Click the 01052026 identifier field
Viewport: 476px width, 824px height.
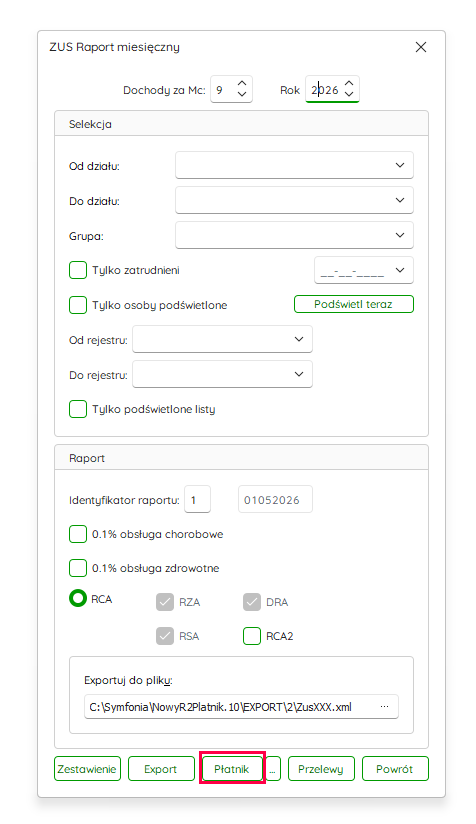tap(275, 499)
